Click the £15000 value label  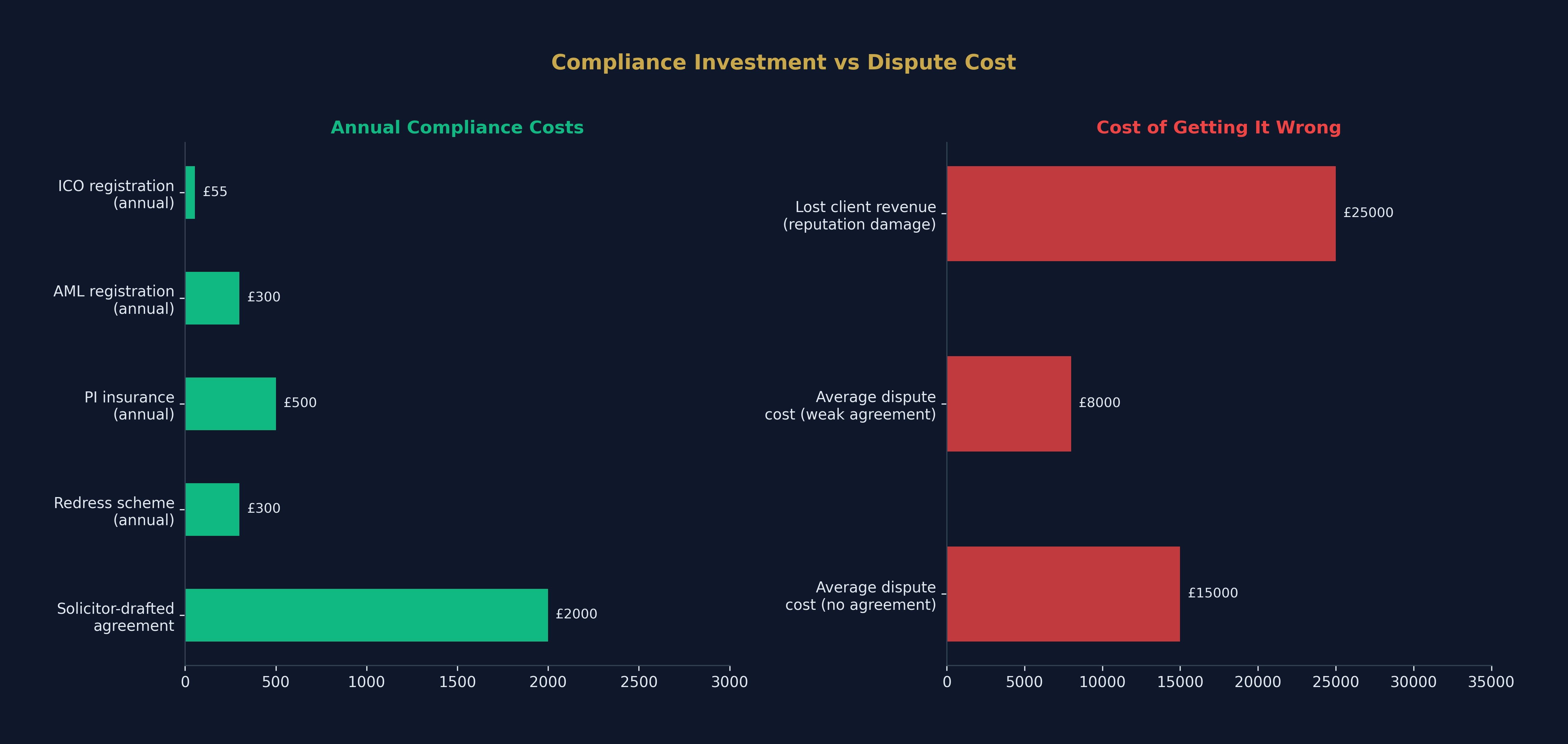[x=1212, y=593]
